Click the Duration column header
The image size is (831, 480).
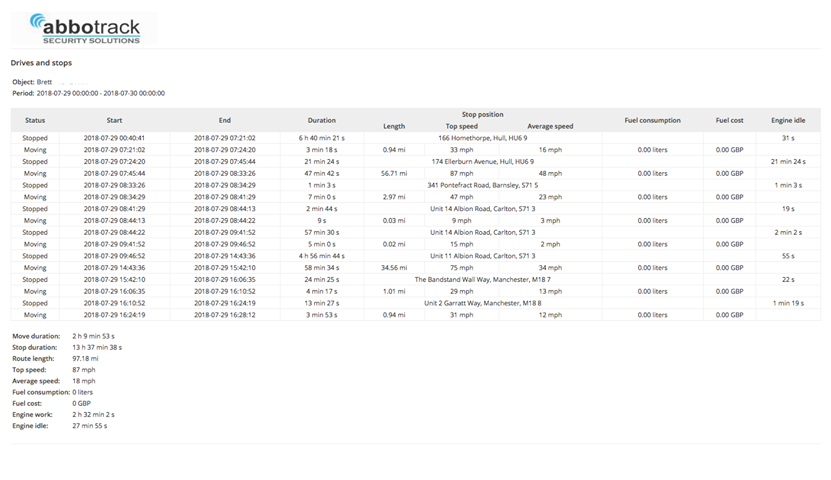(x=322, y=120)
